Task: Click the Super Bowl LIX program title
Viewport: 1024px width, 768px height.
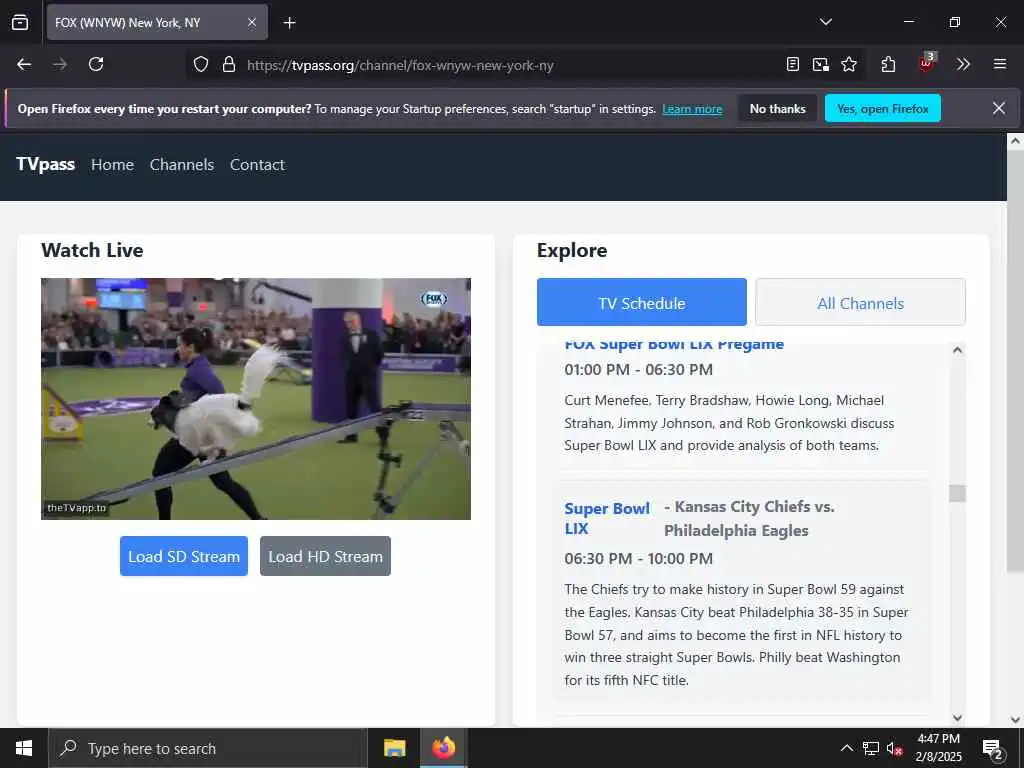Action: click(607, 519)
